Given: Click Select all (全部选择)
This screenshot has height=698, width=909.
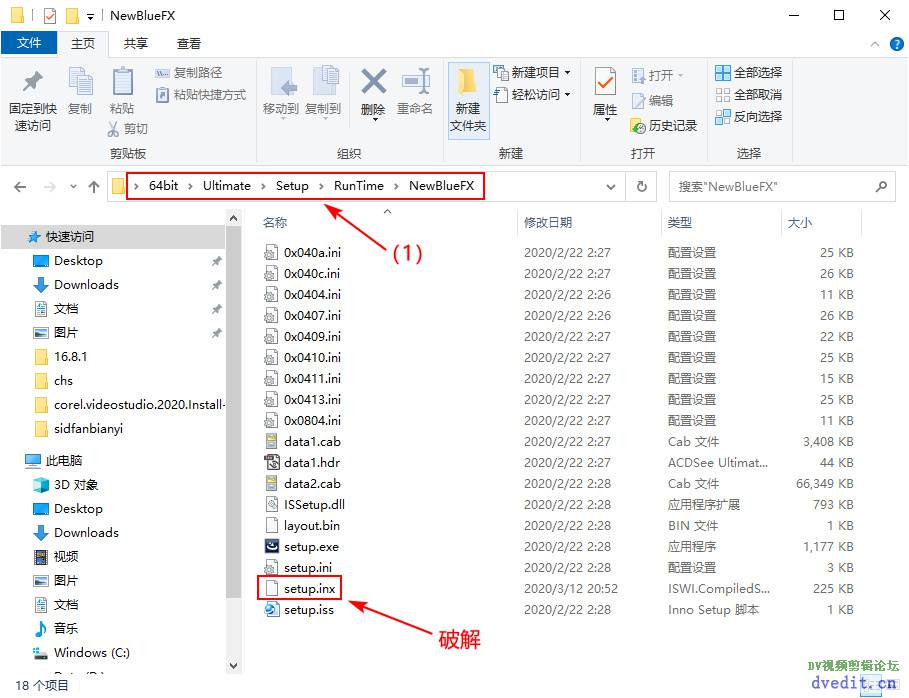Looking at the screenshot, I should (748, 72).
